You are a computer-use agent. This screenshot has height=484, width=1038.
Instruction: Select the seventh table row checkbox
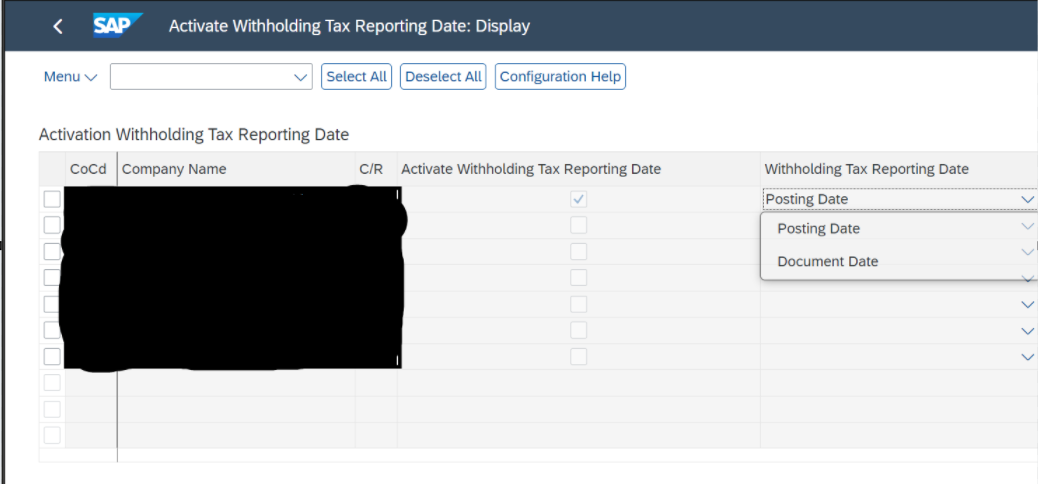pos(52,356)
